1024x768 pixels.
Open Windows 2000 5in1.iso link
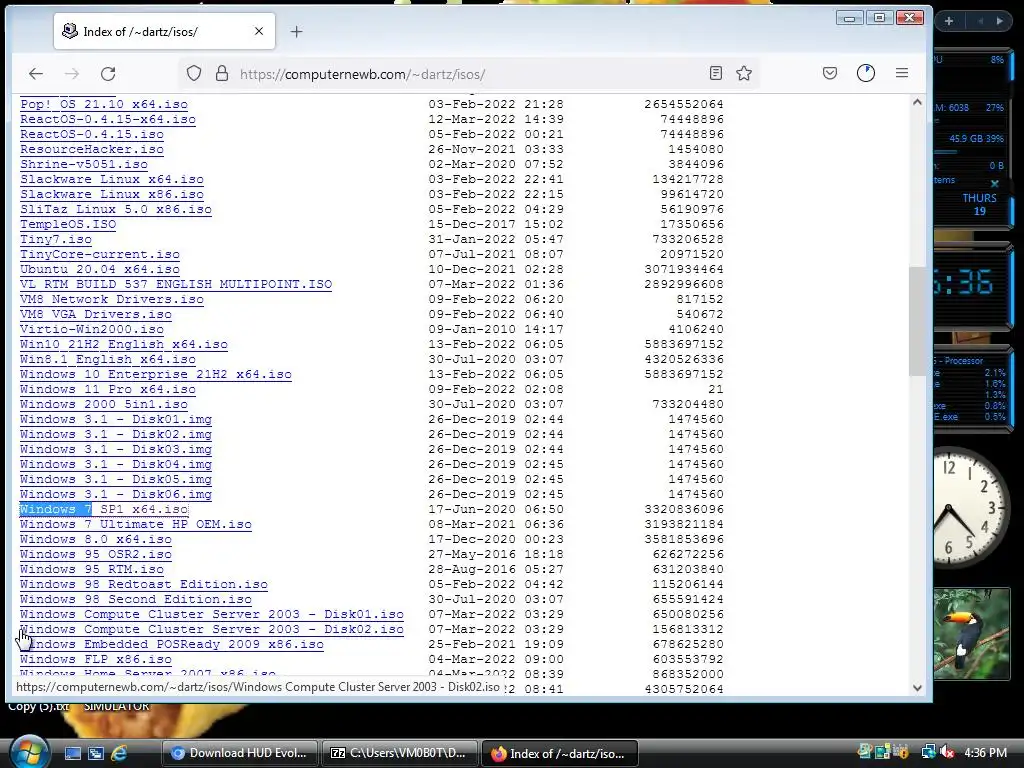104,405
